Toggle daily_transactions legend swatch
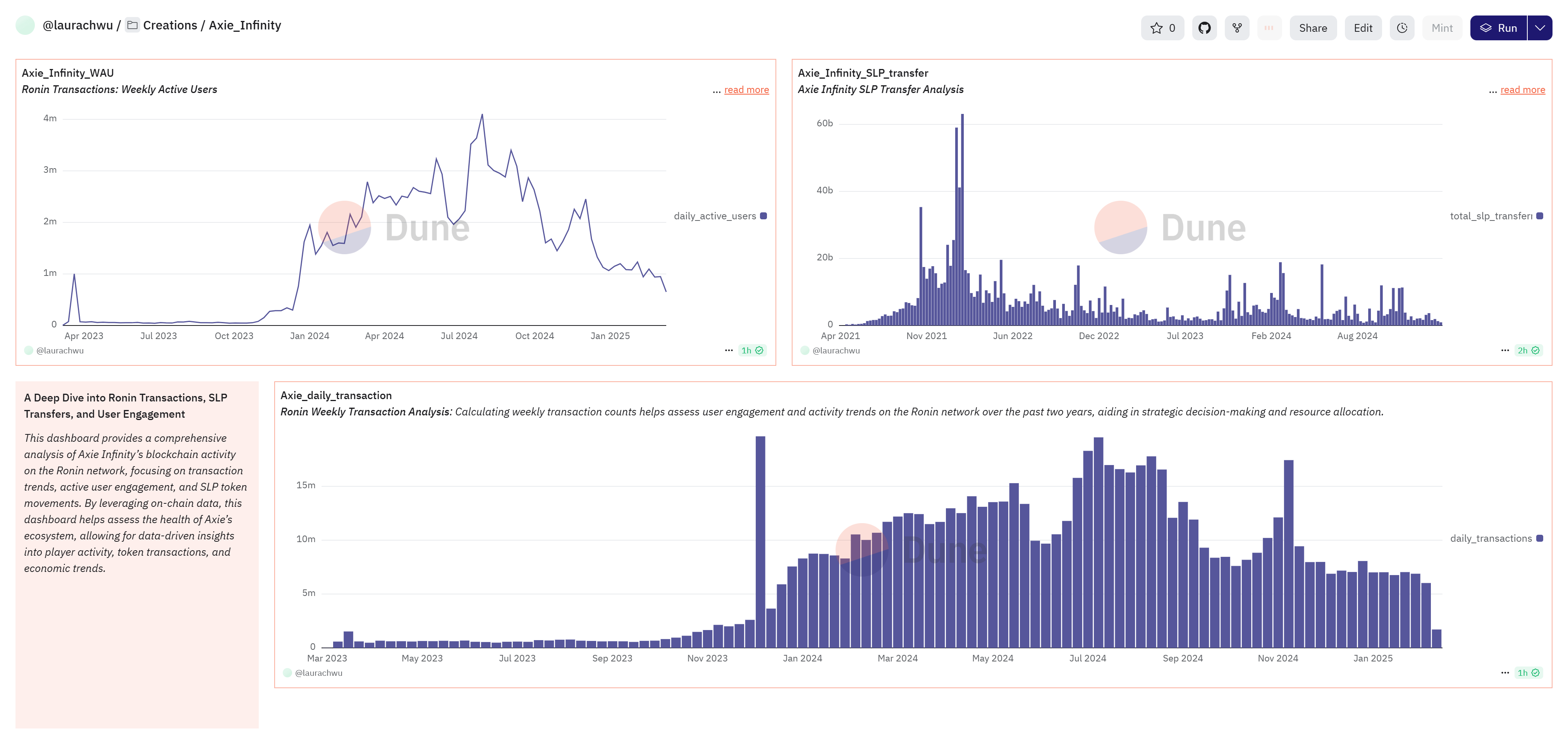1568x744 pixels. [x=1539, y=538]
